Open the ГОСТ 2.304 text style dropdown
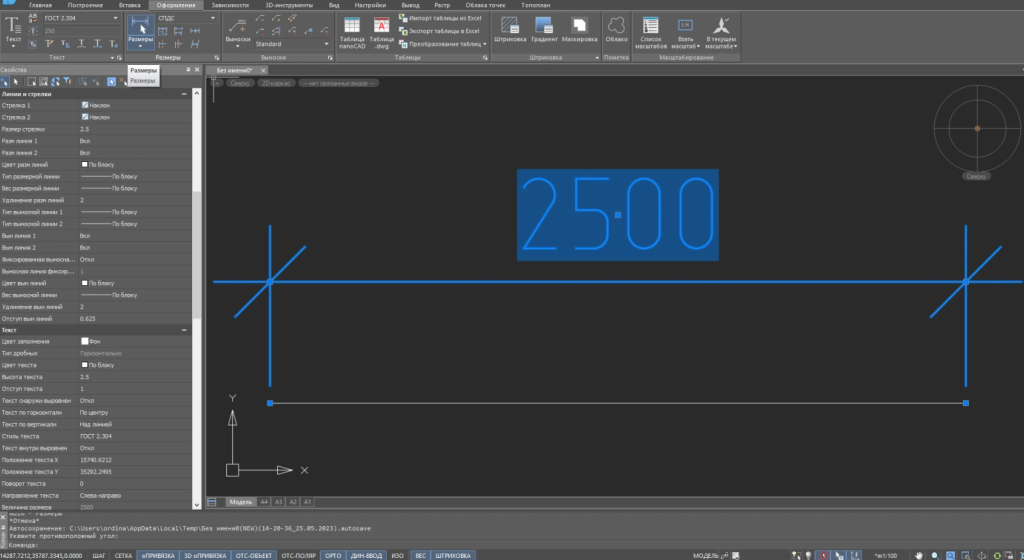 click(78, 18)
